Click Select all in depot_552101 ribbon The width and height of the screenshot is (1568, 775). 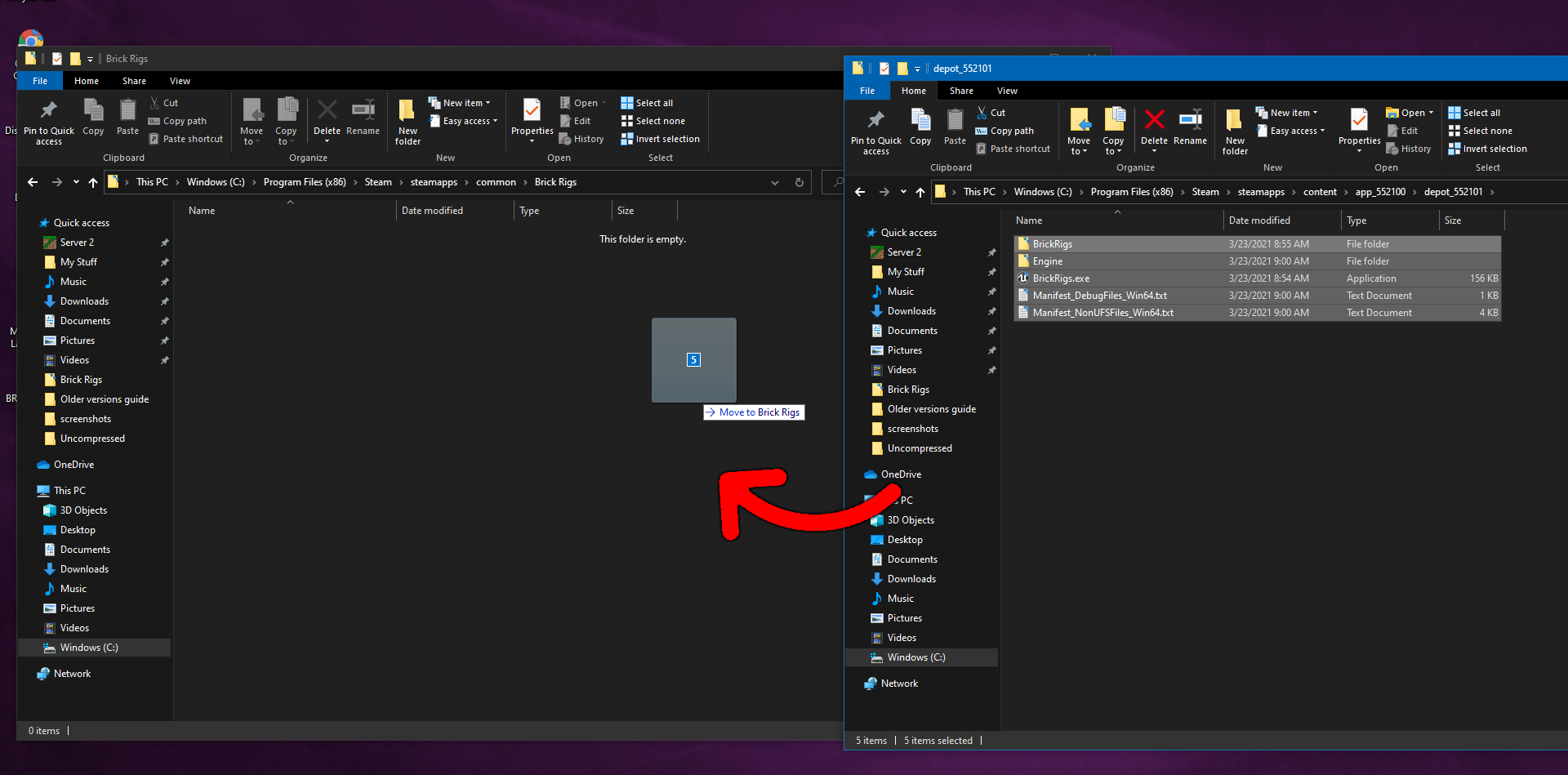1474,113
